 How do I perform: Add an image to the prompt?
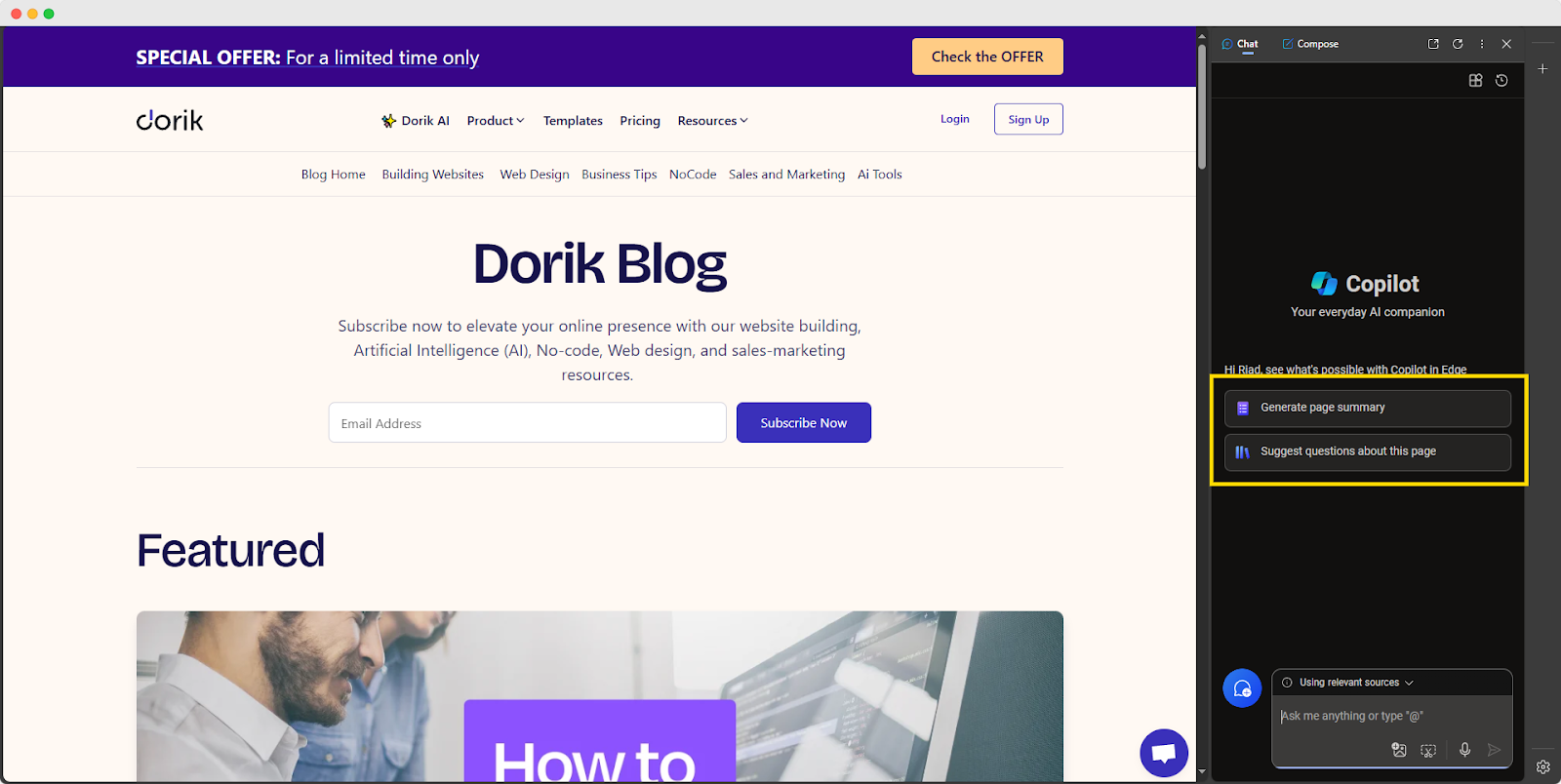(1399, 750)
